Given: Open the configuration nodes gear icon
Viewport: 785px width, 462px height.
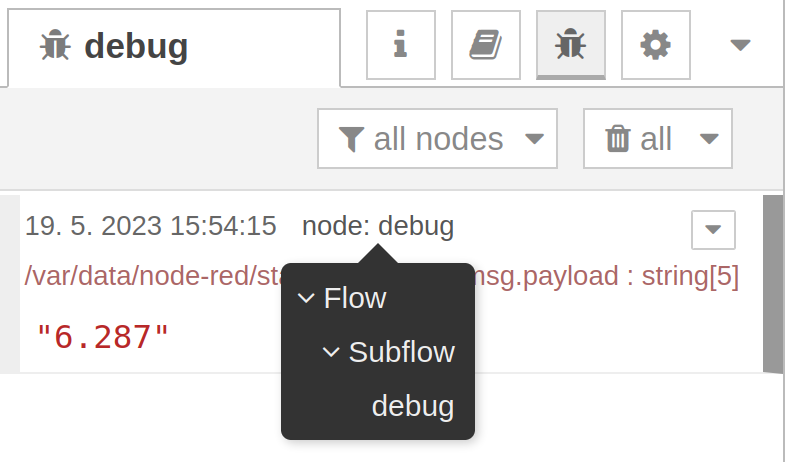Looking at the screenshot, I should point(656,45).
